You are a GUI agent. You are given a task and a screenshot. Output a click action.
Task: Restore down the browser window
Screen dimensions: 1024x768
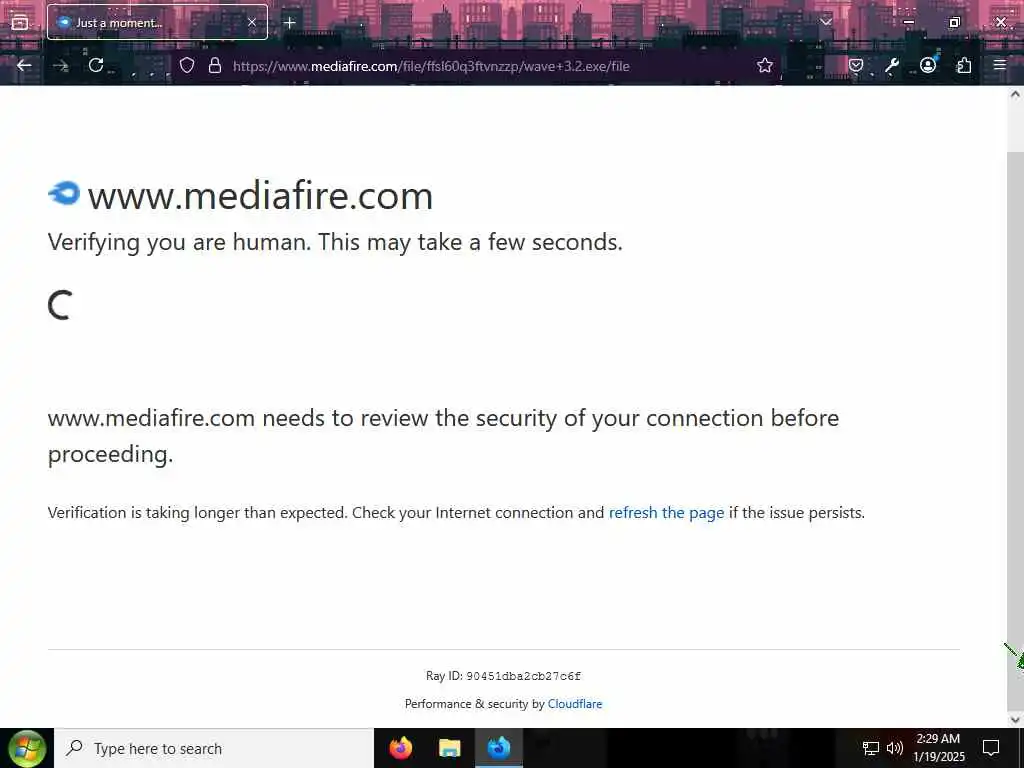[954, 22]
